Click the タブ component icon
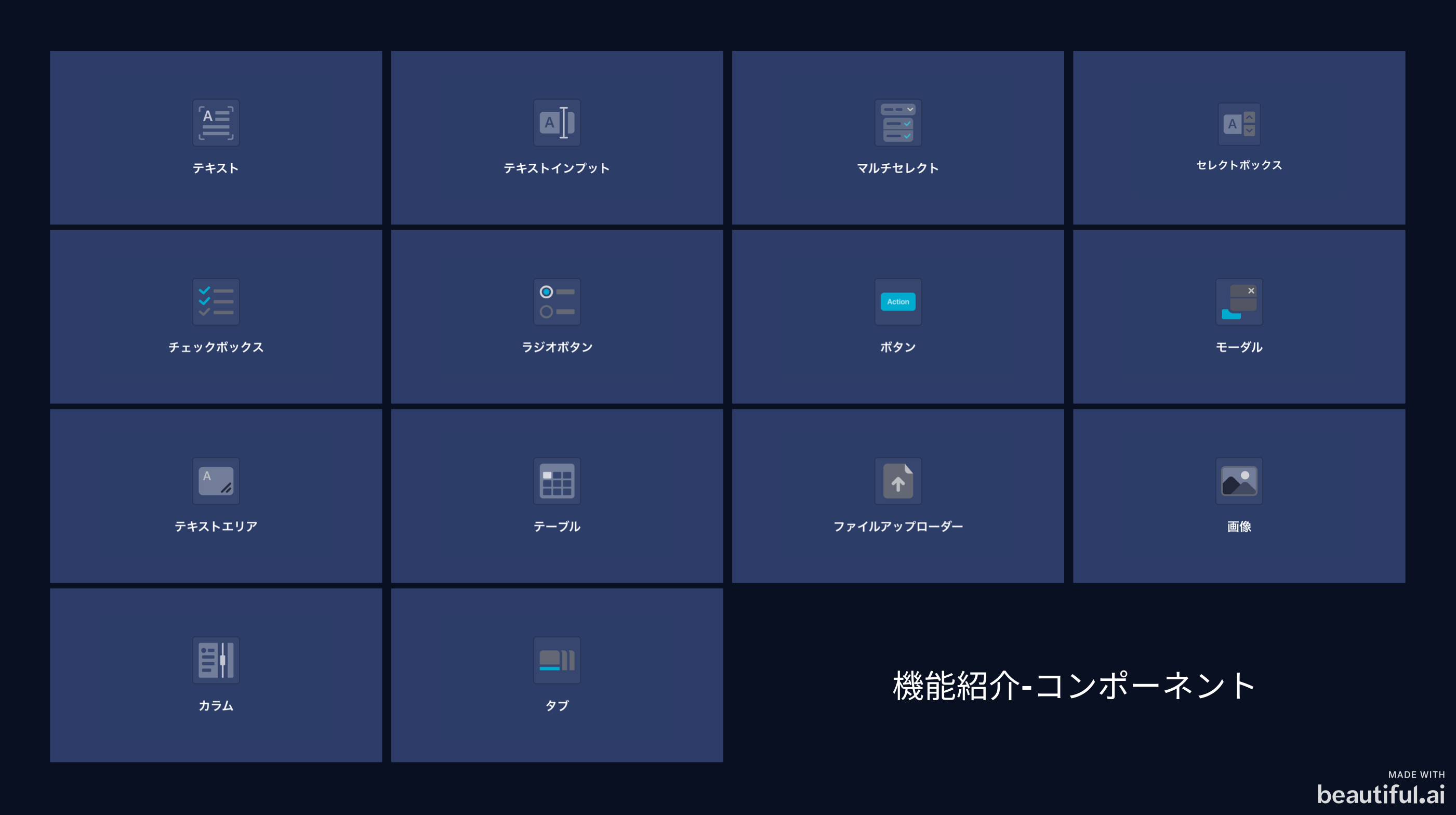This screenshot has height=815, width=1456. tap(557, 660)
